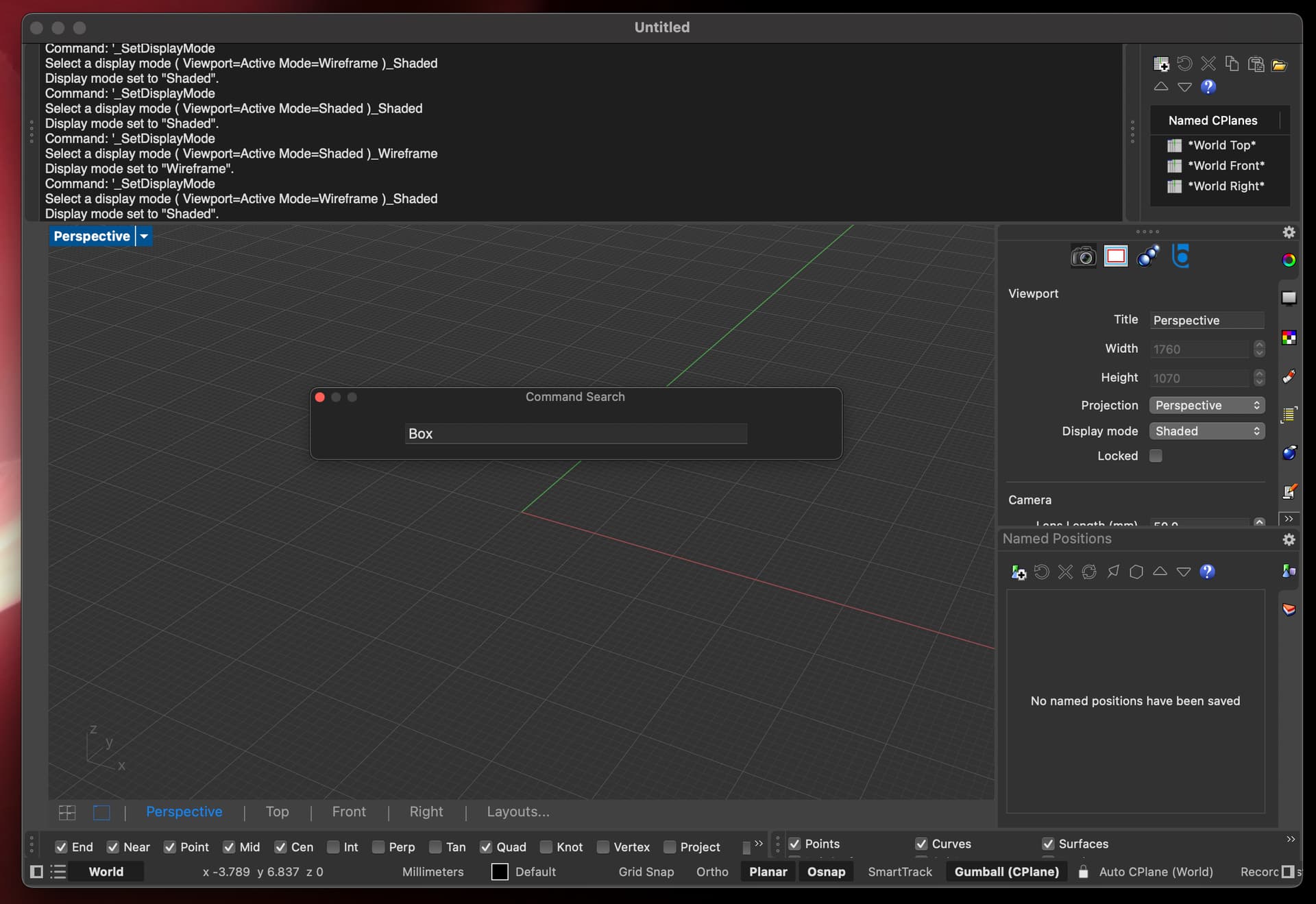Toggle SmartTrack in the status bar
The height and width of the screenshot is (904, 1316).
(899, 872)
